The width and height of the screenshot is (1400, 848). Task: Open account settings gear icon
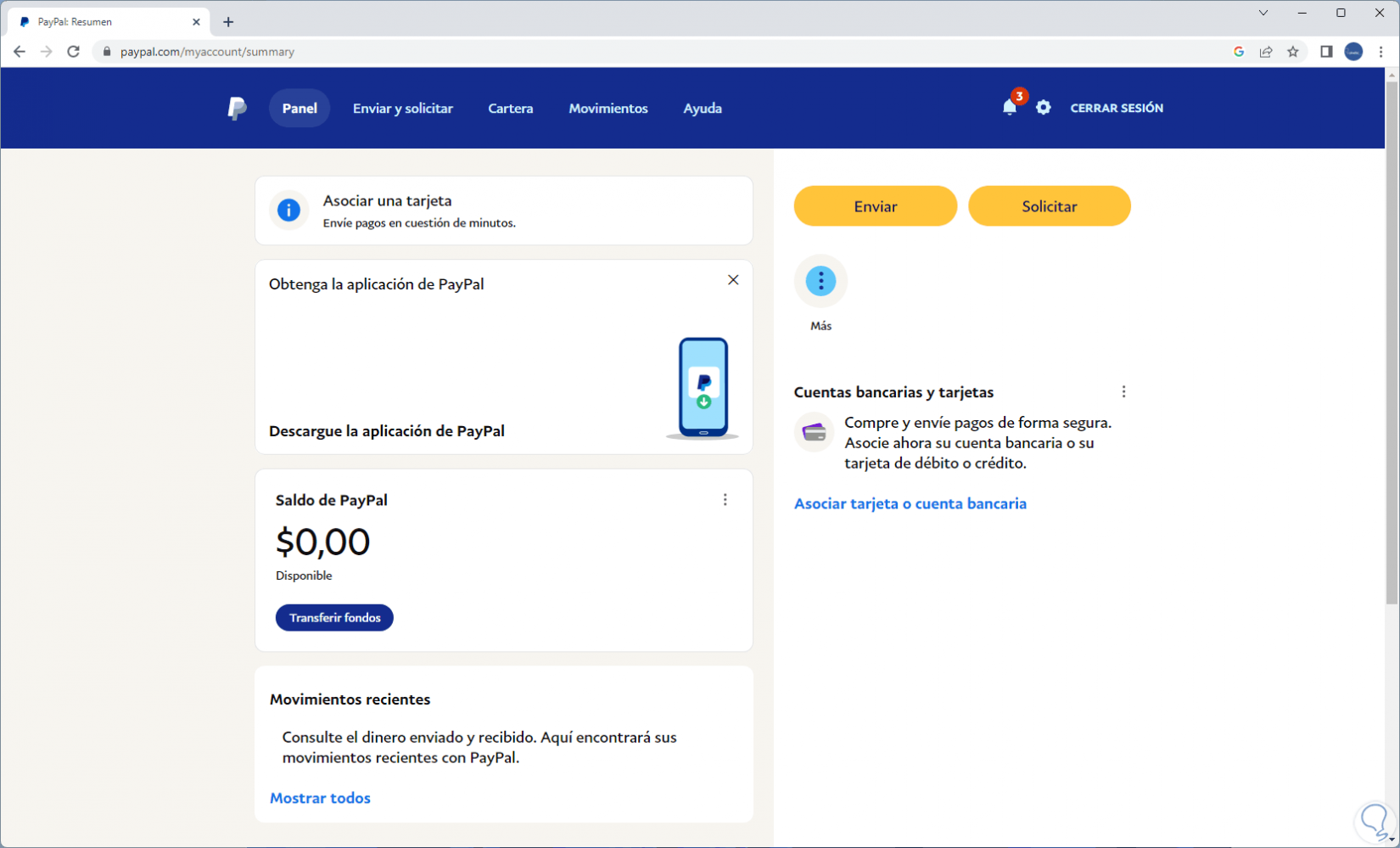pos(1044,108)
